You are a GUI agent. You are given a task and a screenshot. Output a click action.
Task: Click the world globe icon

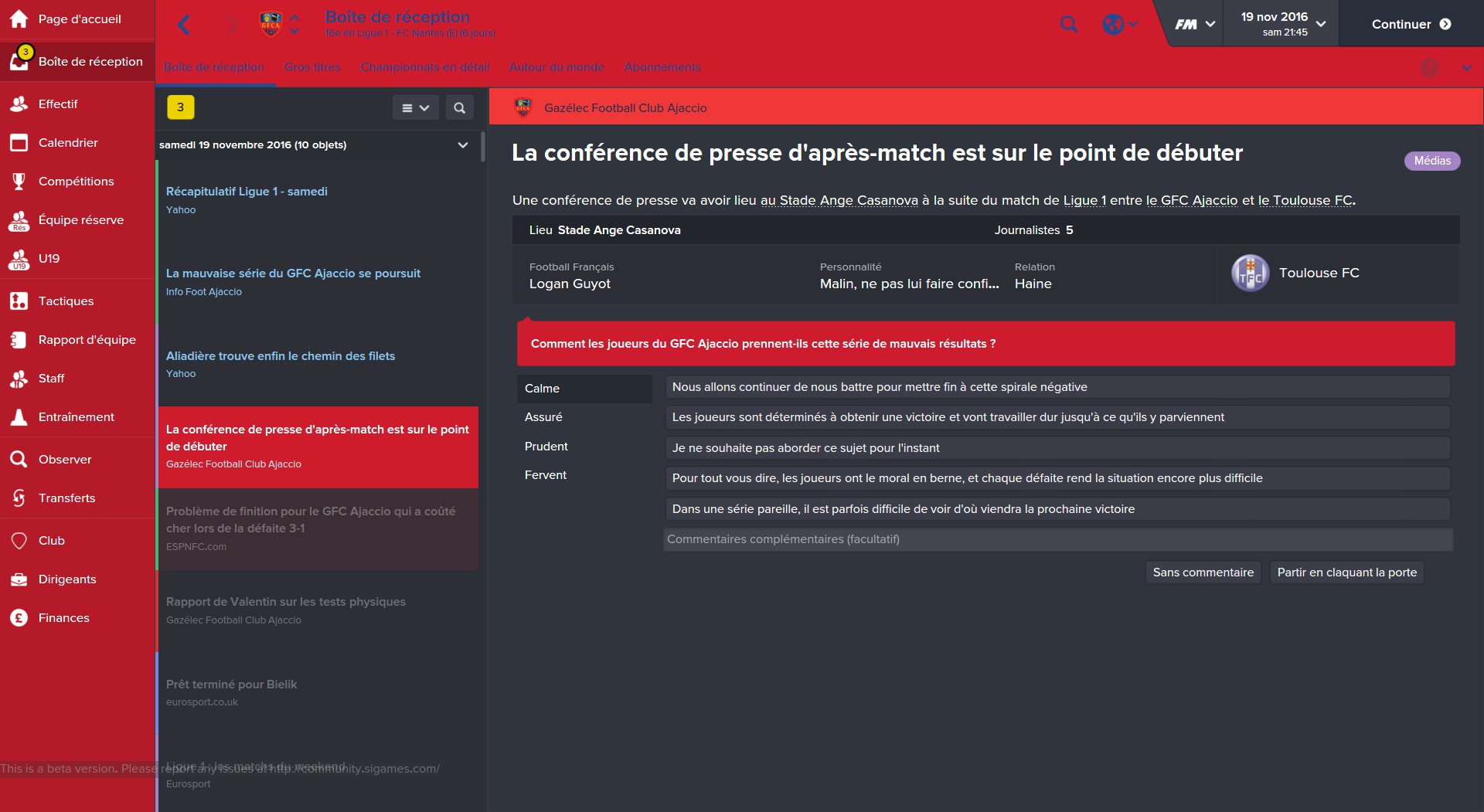(x=1112, y=25)
